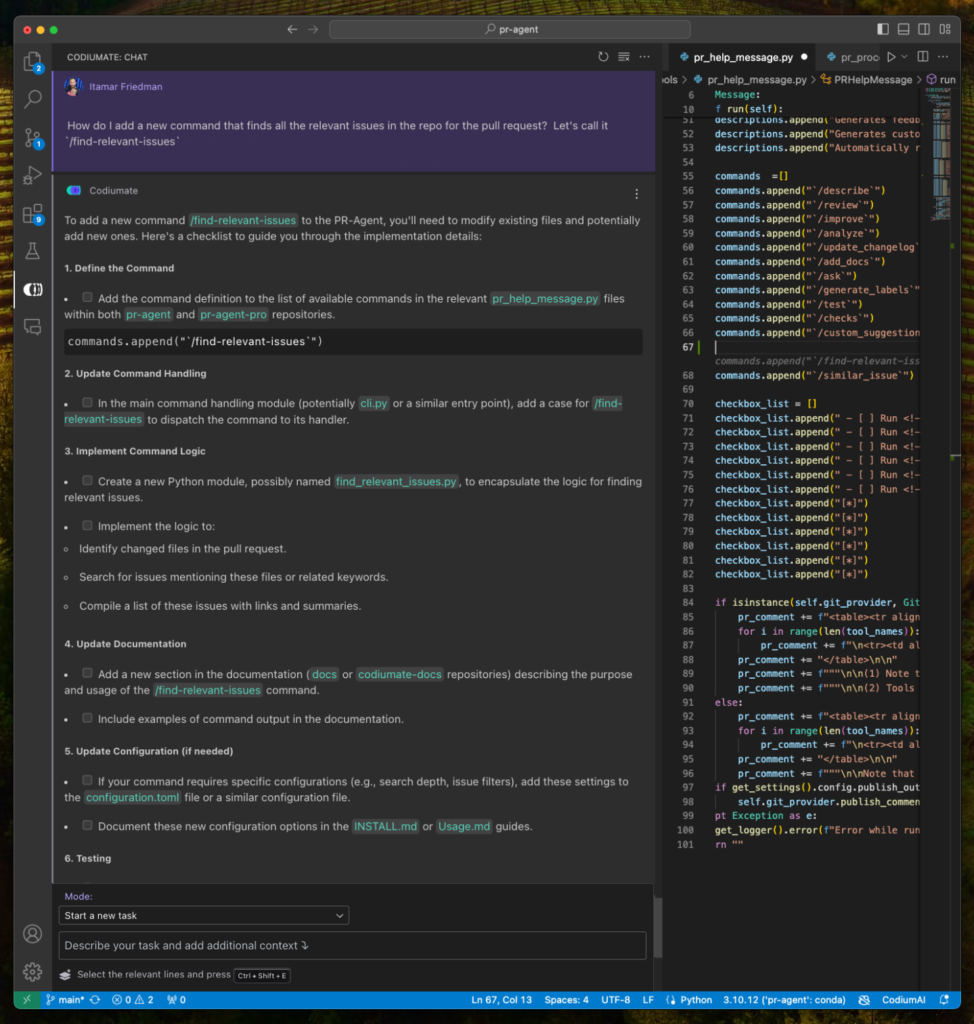Click the task description input field
This screenshot has width=974, height=1024.
(x=353, y=946)
